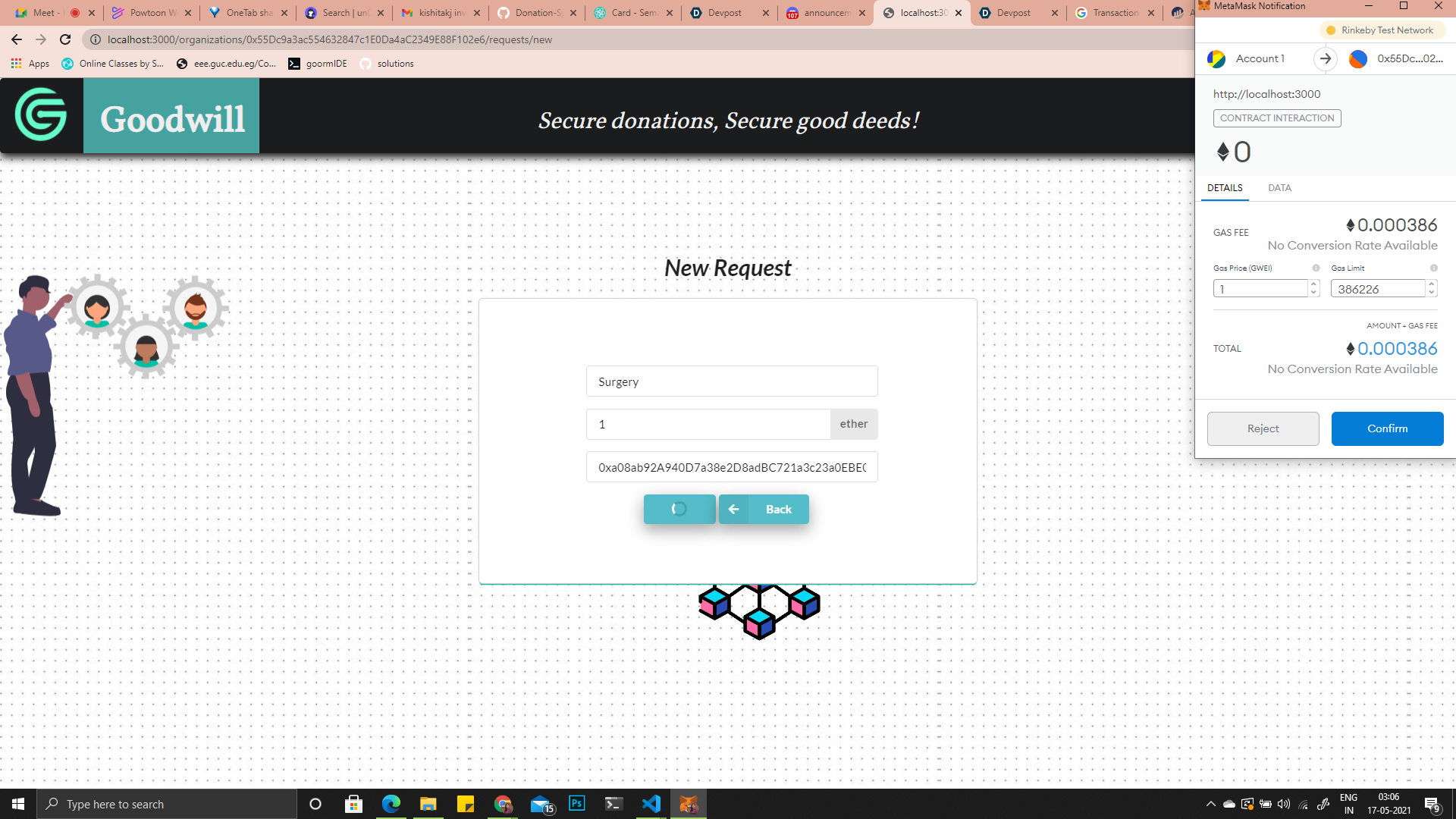Increase Gas Limit with up stepper
This screenshot has height=819, width=1456.
(1432, 284)
